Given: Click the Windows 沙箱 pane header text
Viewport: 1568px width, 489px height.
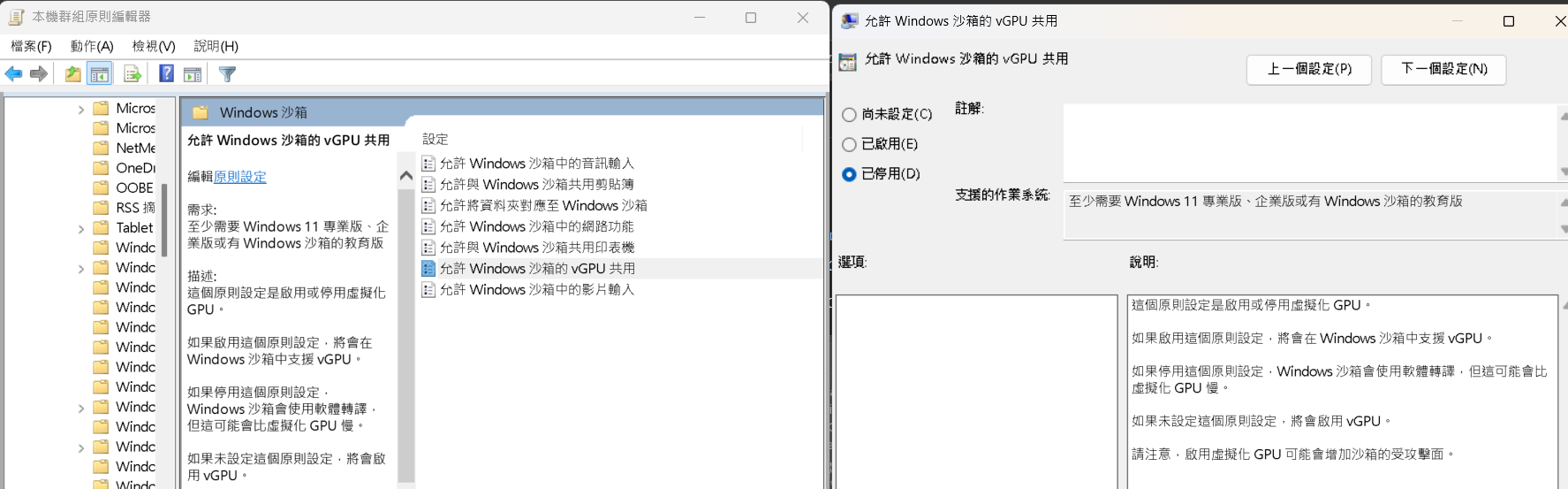Looking at the screenshot, I should [x=263, y=112].
